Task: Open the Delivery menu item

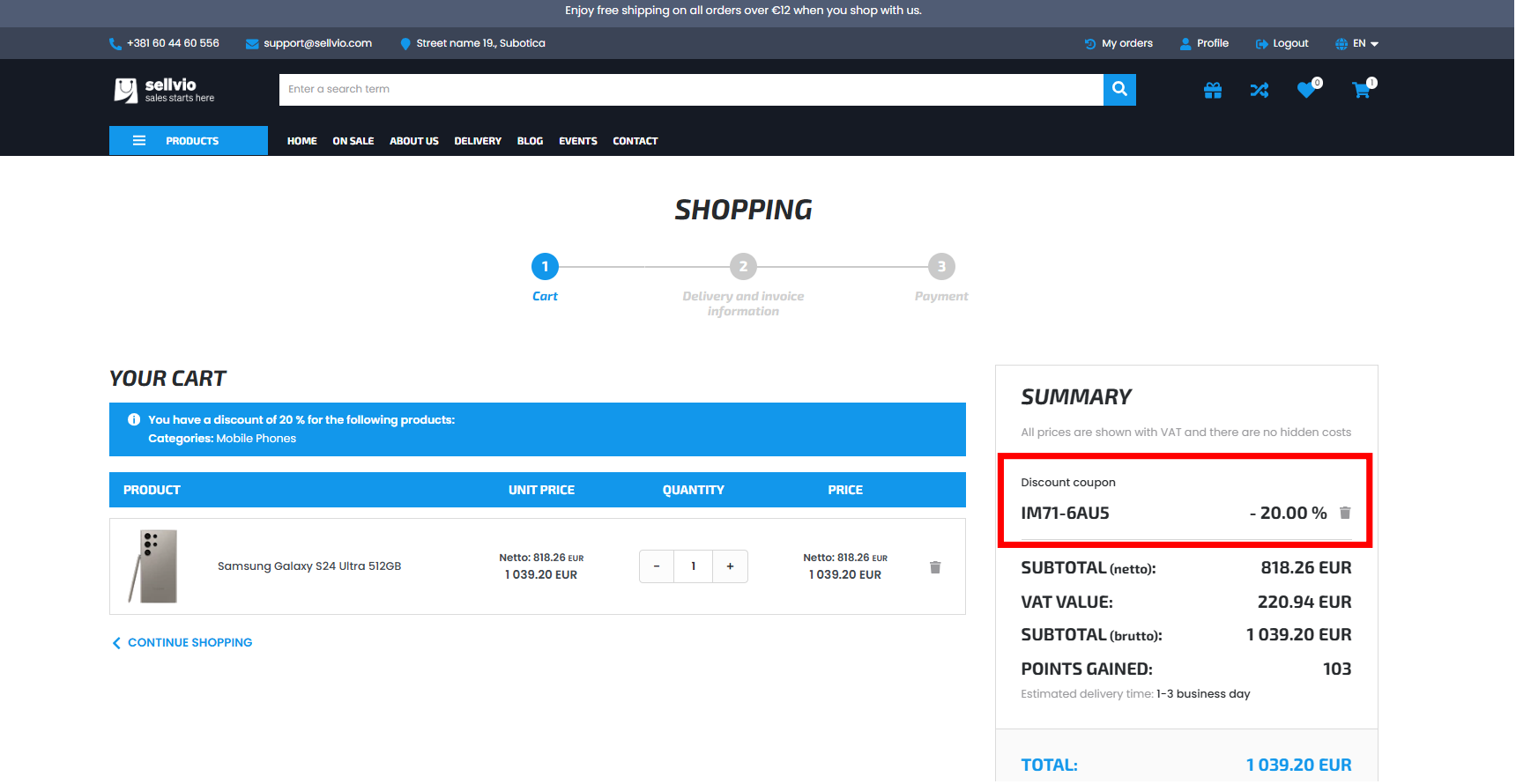Action: 478,141
